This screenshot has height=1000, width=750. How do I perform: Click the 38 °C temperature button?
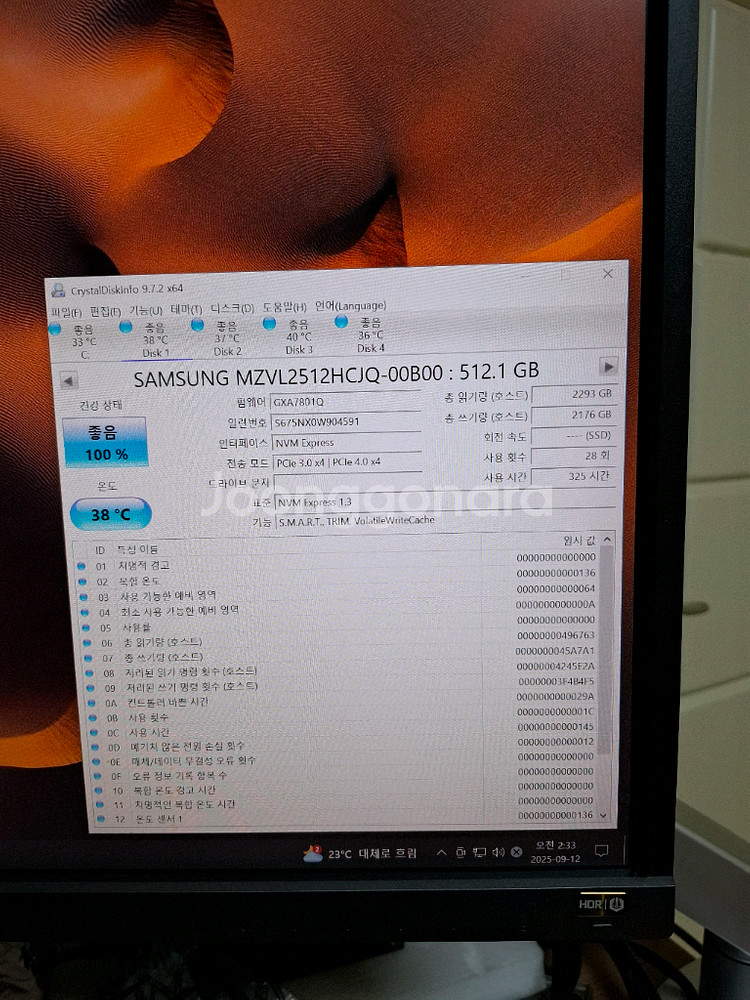click(110, 514)
